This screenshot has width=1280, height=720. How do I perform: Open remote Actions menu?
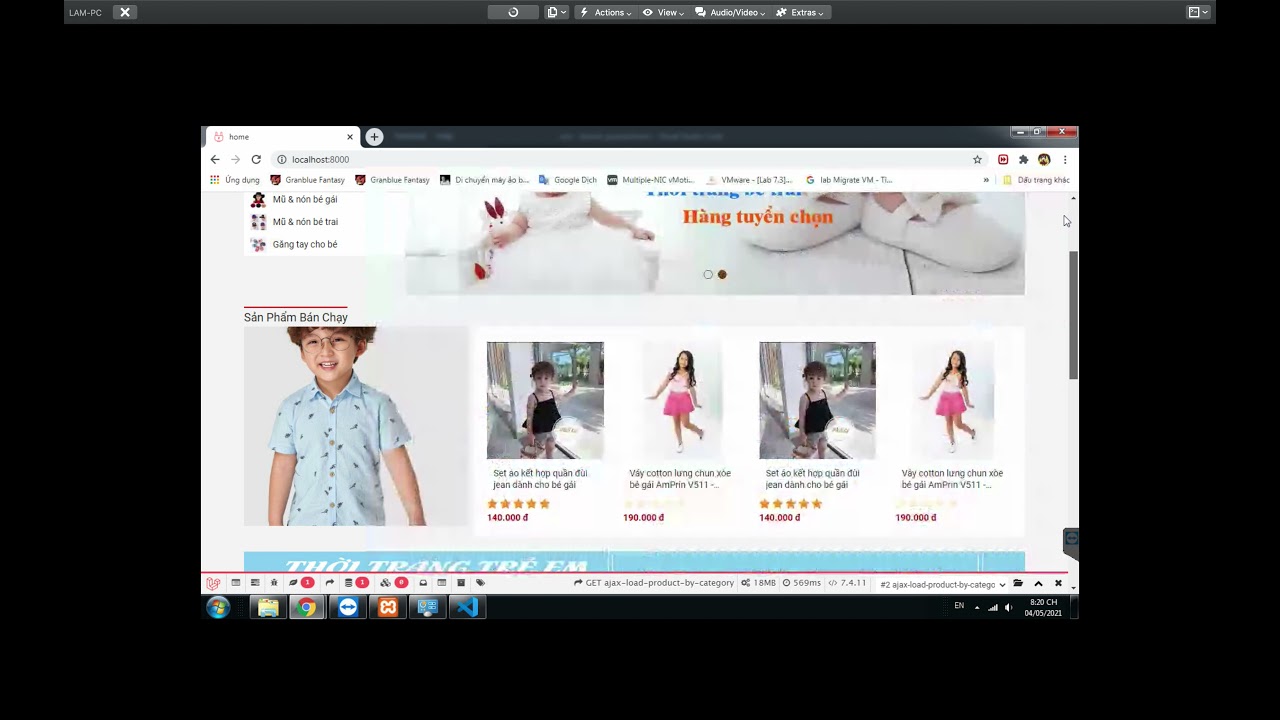605,12
